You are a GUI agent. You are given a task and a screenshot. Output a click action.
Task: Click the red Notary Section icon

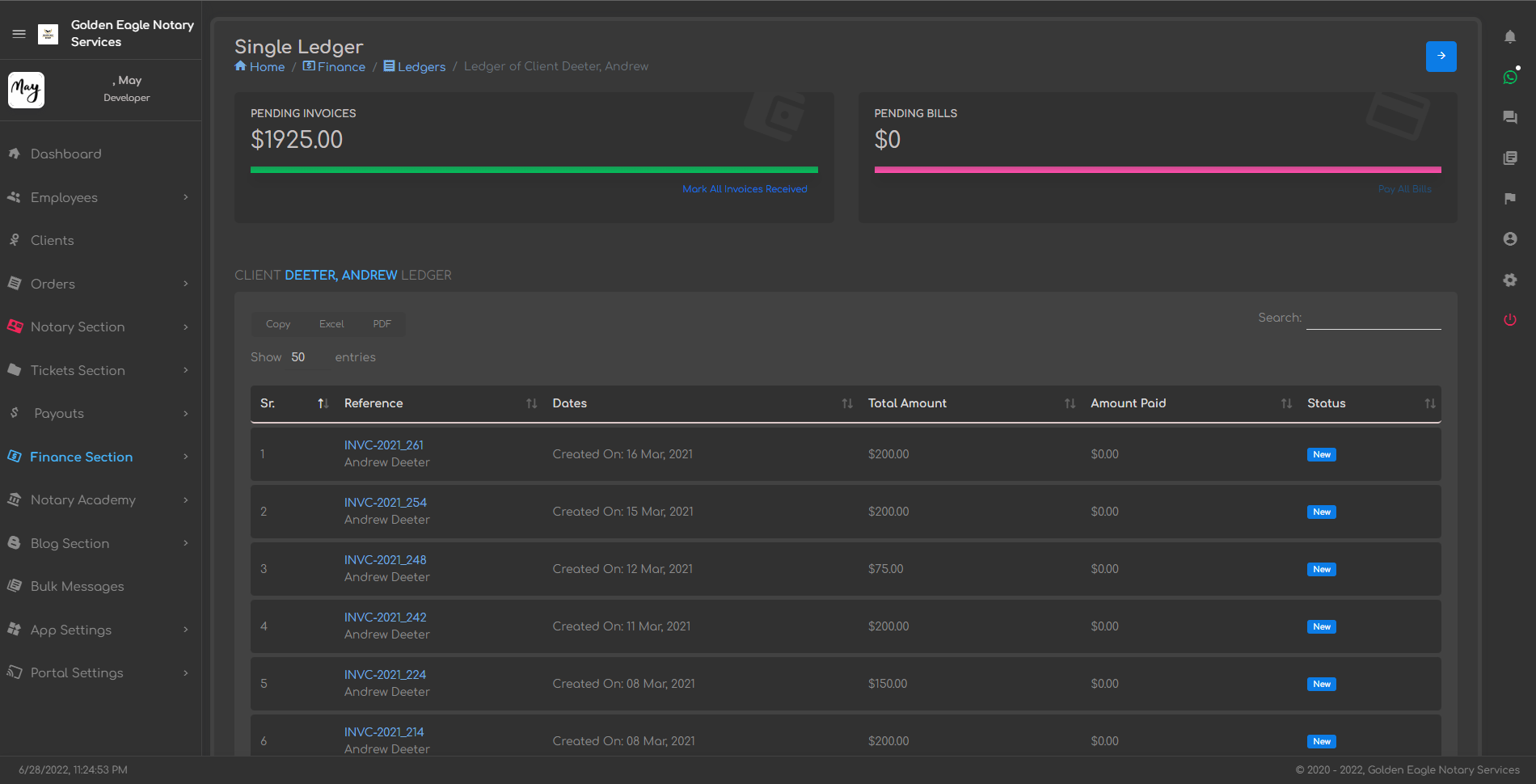[15, 327]
